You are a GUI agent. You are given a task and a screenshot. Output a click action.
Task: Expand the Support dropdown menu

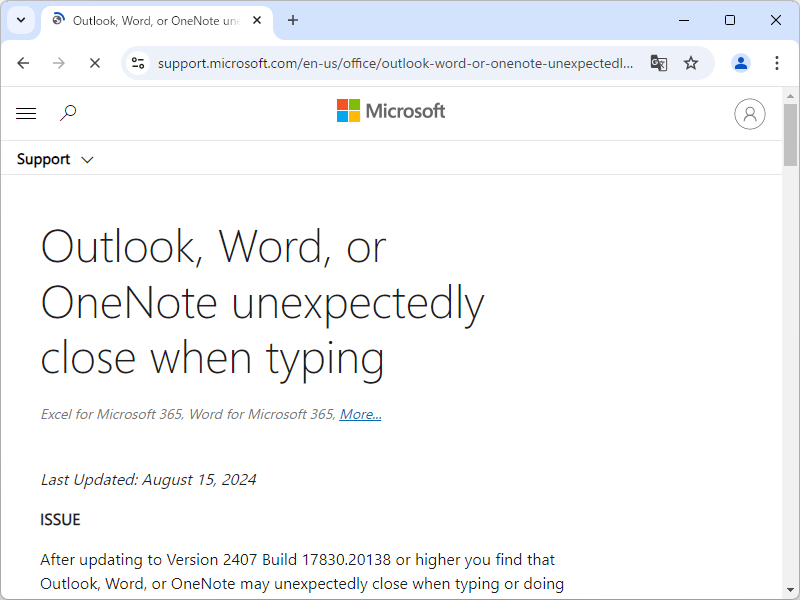pos(56,159)
